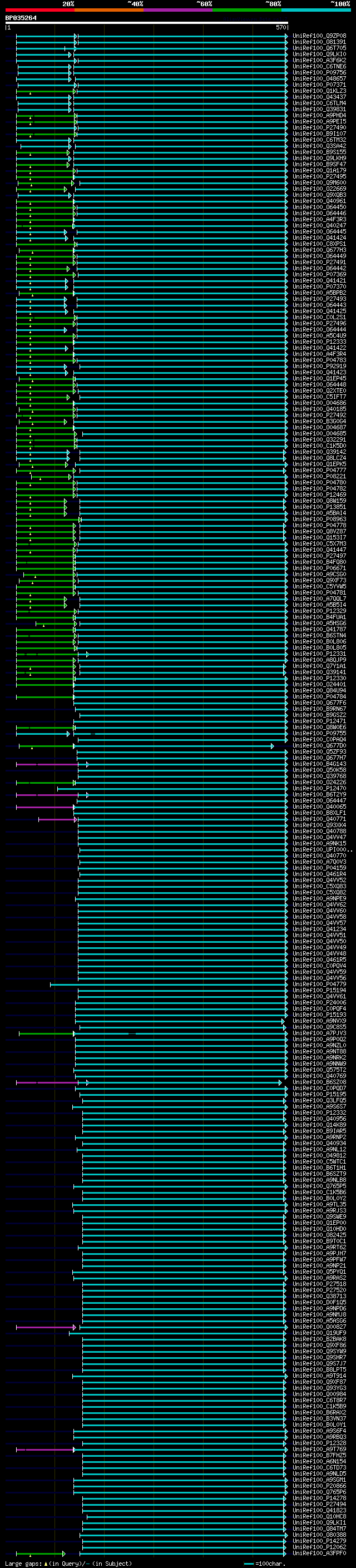Select hit UniRef100_C5IFT7

click(x=319, y=397)
